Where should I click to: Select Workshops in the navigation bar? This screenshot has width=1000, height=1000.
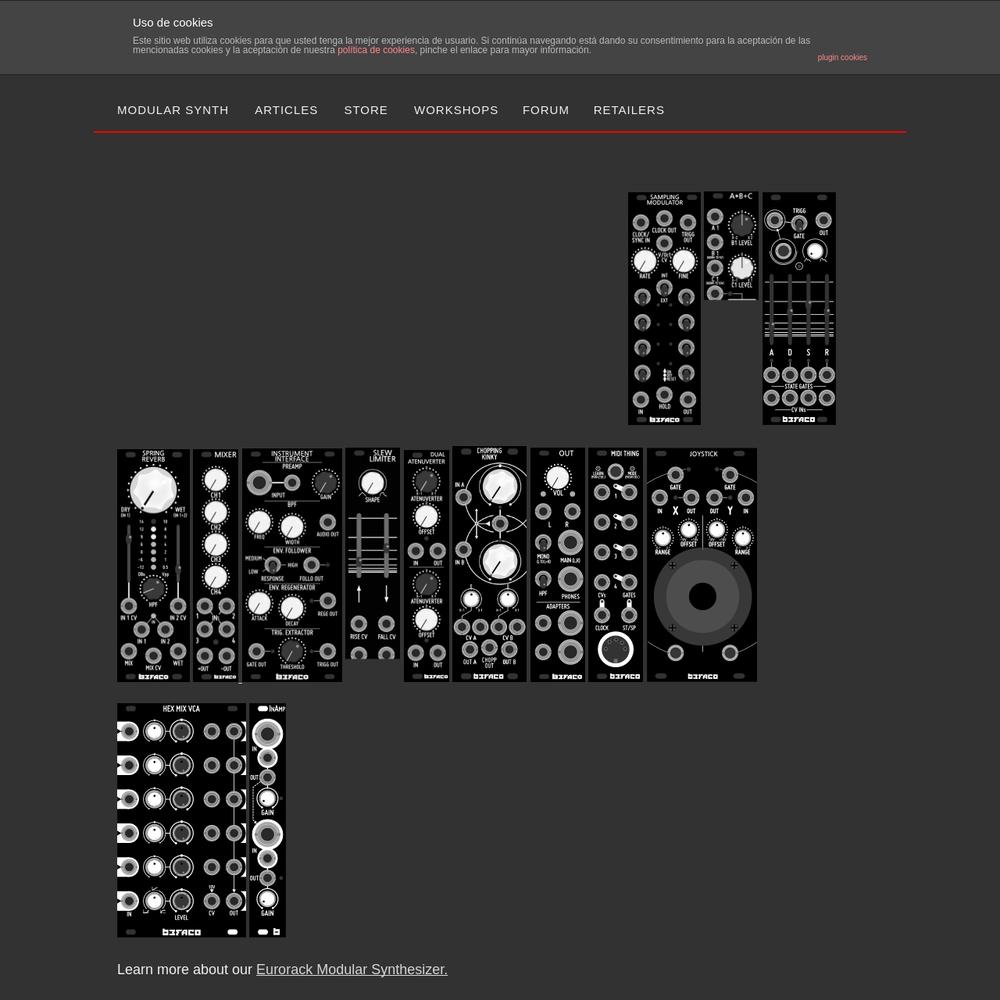[x=455, y=110]
